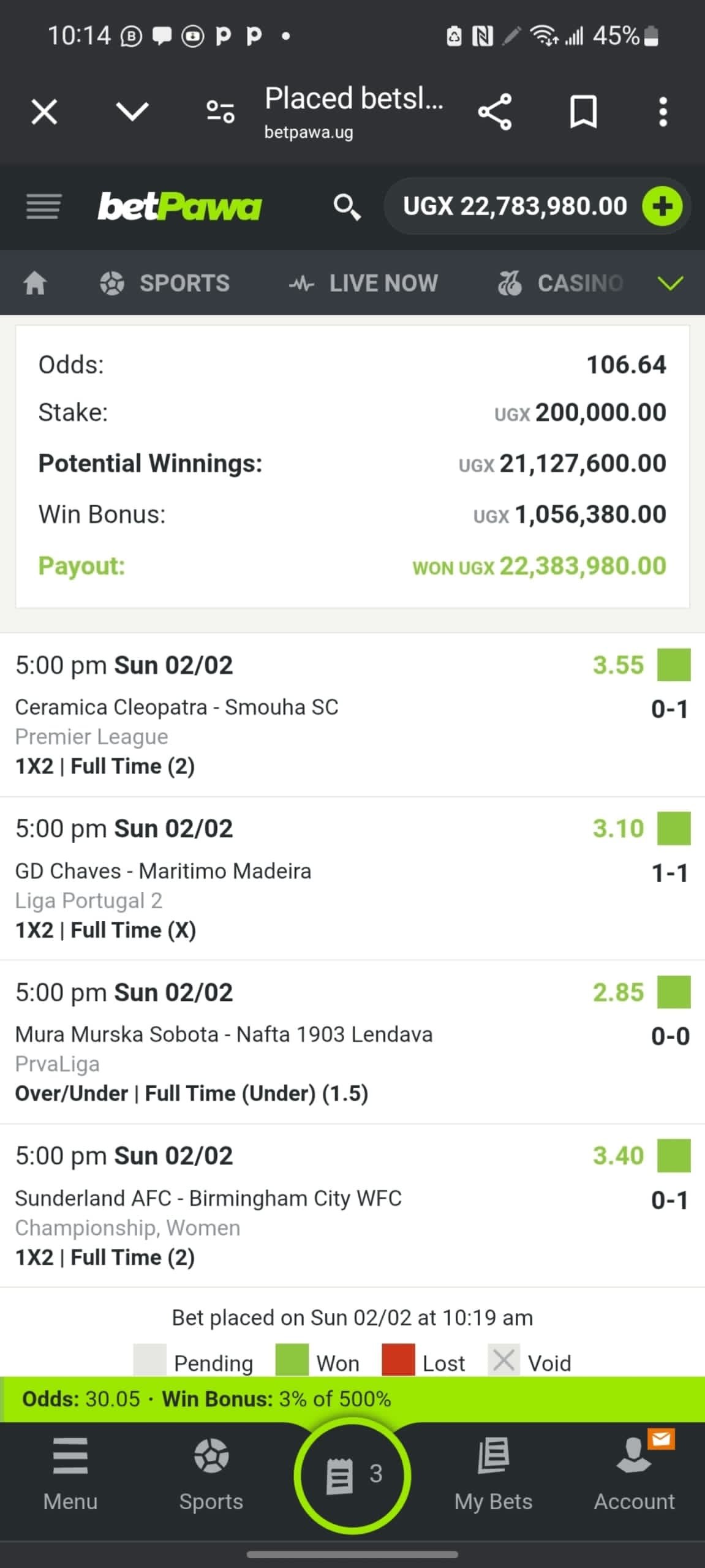Go to the home icon
Image resolution: width=705 pixels, height=1568 pixels.
click(35, 284)
